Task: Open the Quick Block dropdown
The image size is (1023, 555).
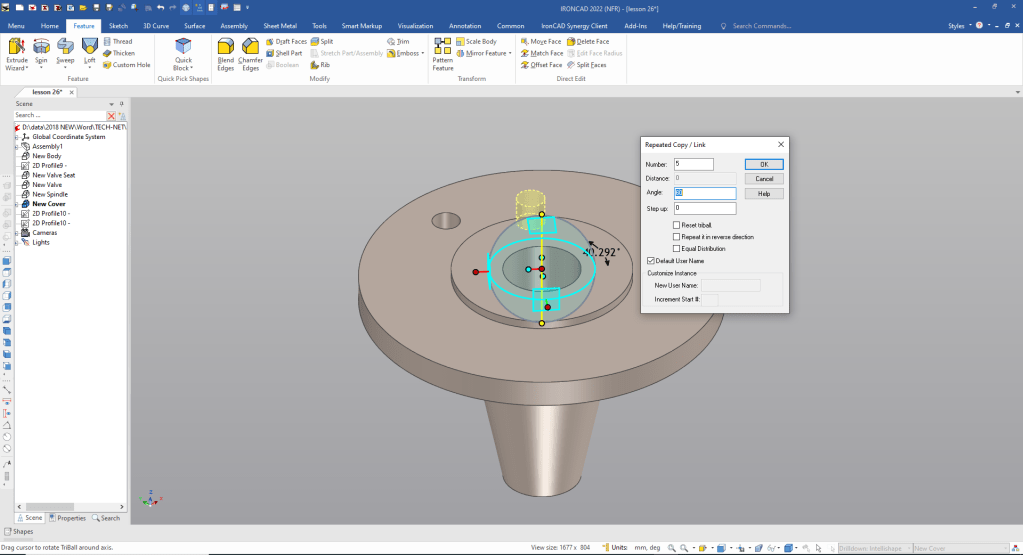Action: point(183,68)
